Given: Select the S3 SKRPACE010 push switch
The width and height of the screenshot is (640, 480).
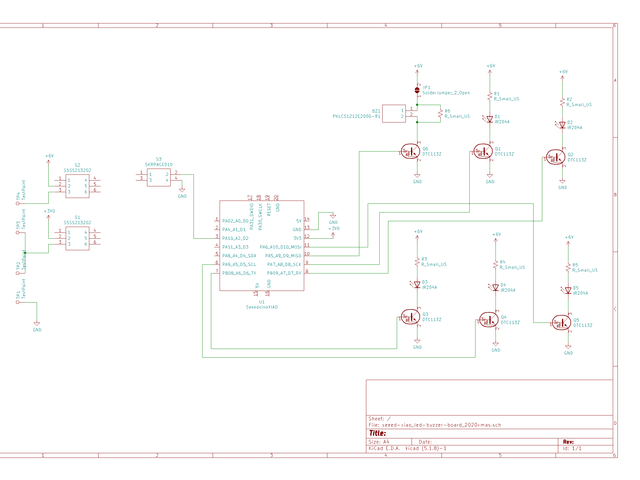Looking at the screenshot, I should click(159, 177).
